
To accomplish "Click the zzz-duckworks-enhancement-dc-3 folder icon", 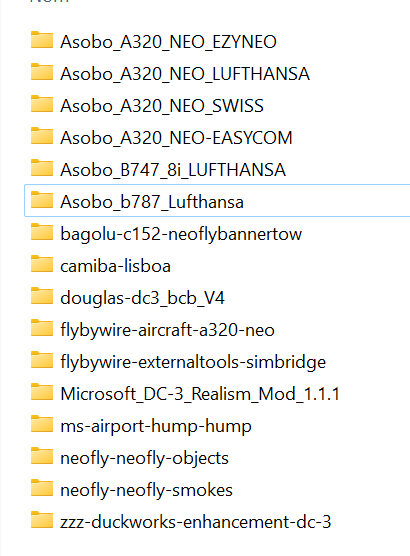I will (x=42, y=520).
